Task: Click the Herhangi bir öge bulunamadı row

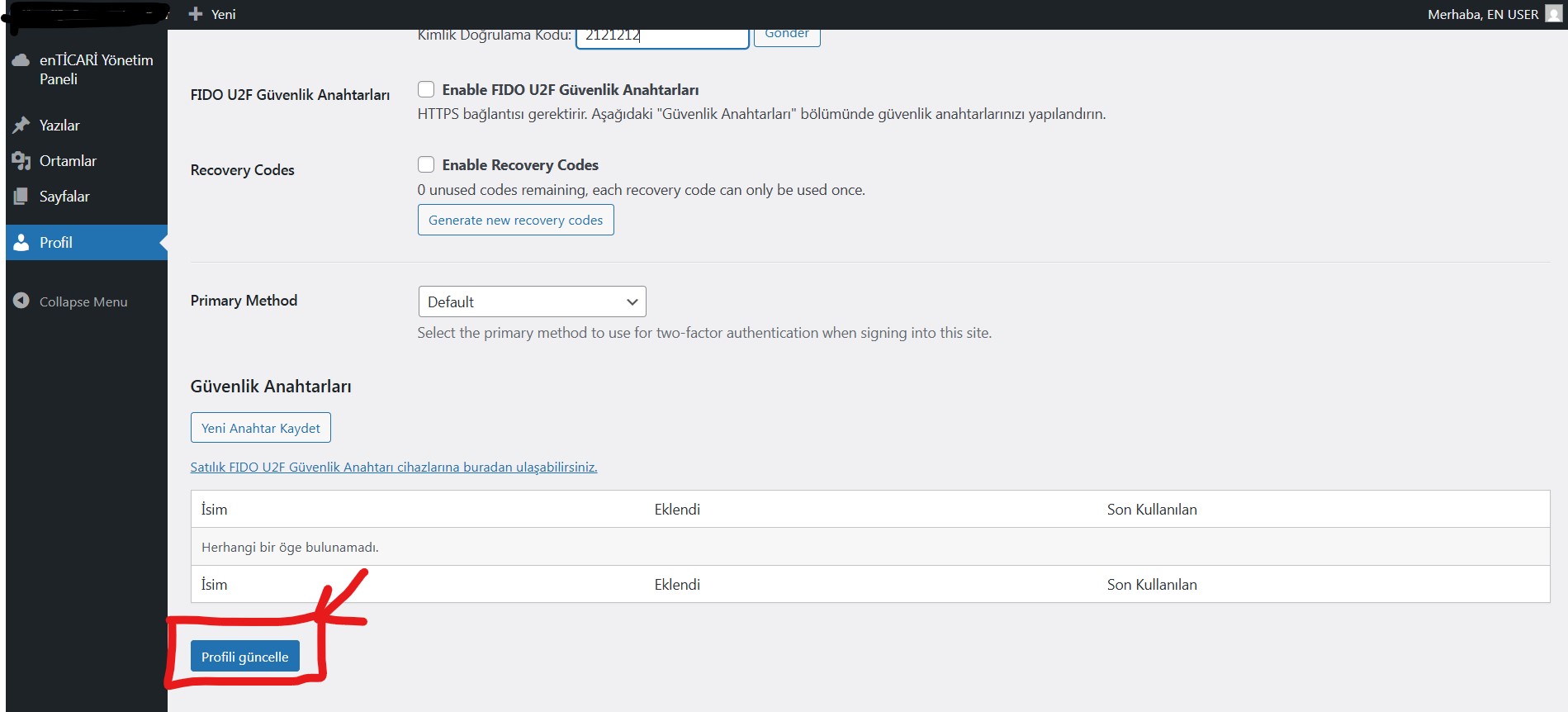Action: click(870, 547)
